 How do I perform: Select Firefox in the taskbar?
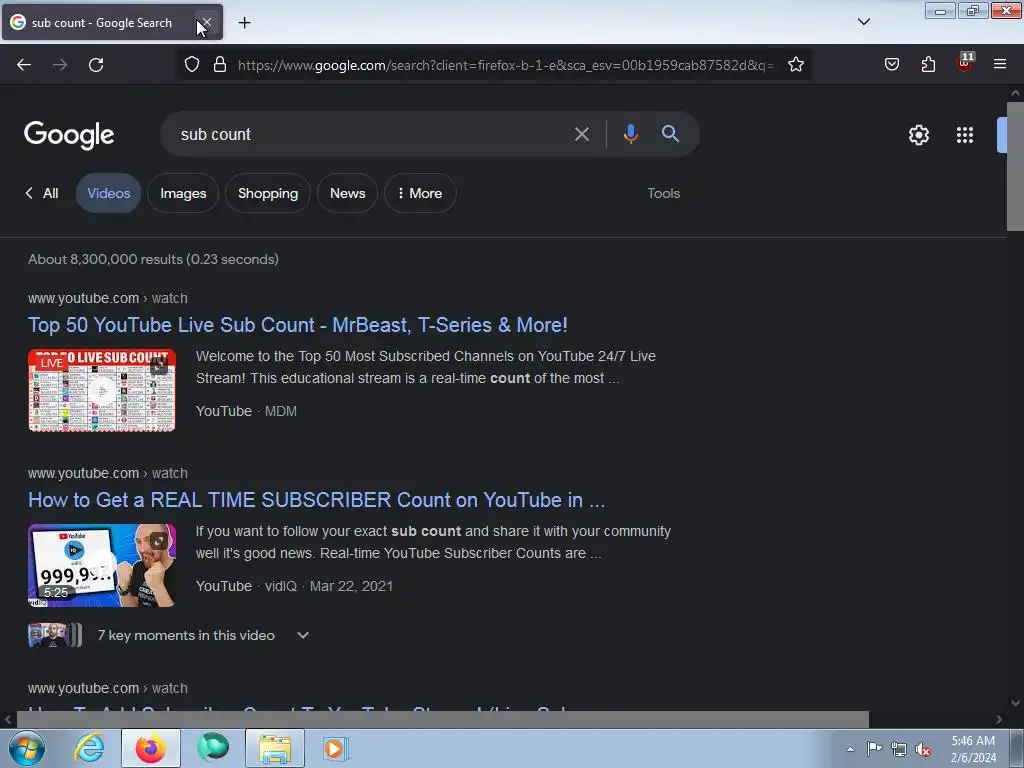pos(151,748)
